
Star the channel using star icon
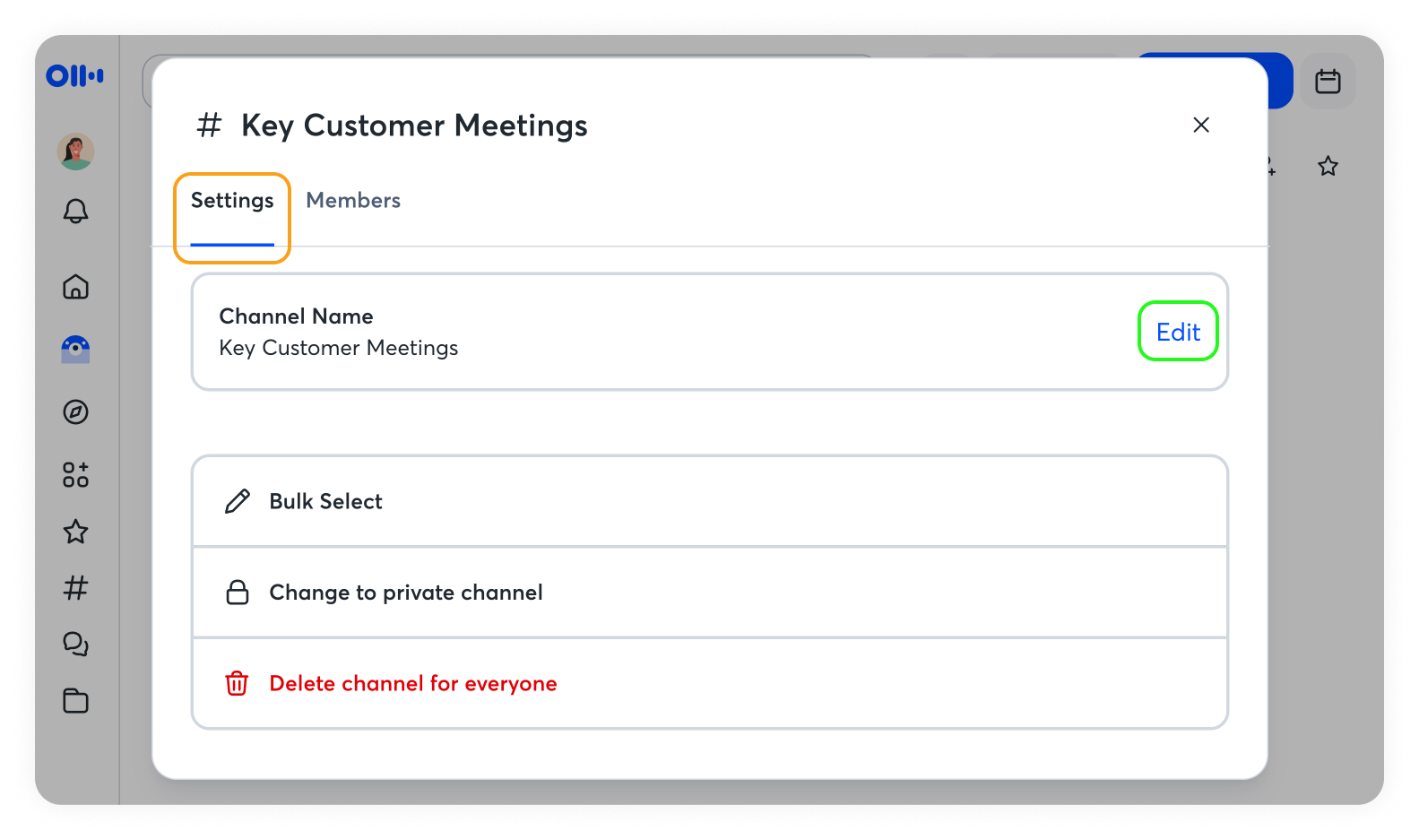pos(1328,166)
